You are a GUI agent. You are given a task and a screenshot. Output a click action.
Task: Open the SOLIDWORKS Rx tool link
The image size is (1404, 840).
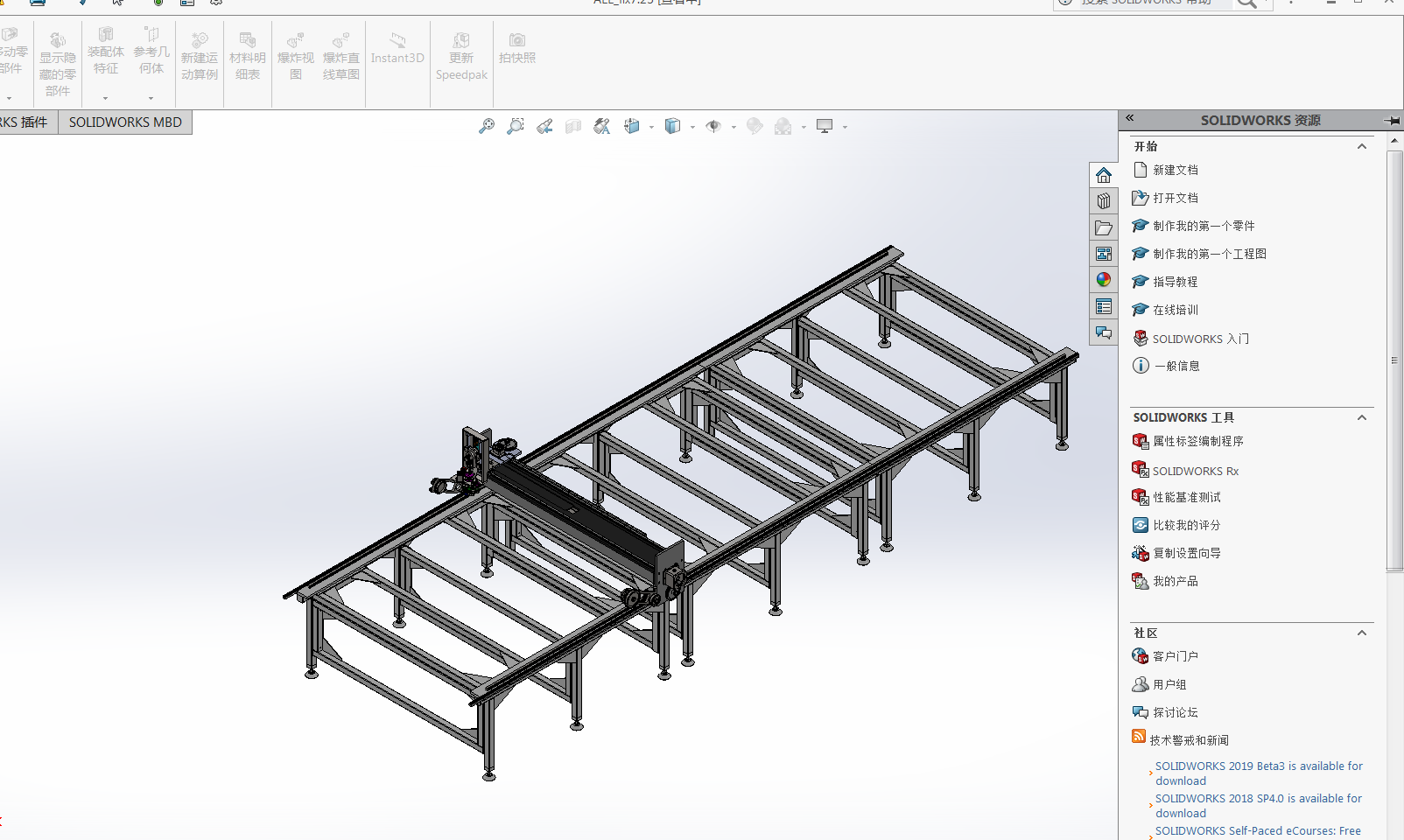(x=1195, y=471)
